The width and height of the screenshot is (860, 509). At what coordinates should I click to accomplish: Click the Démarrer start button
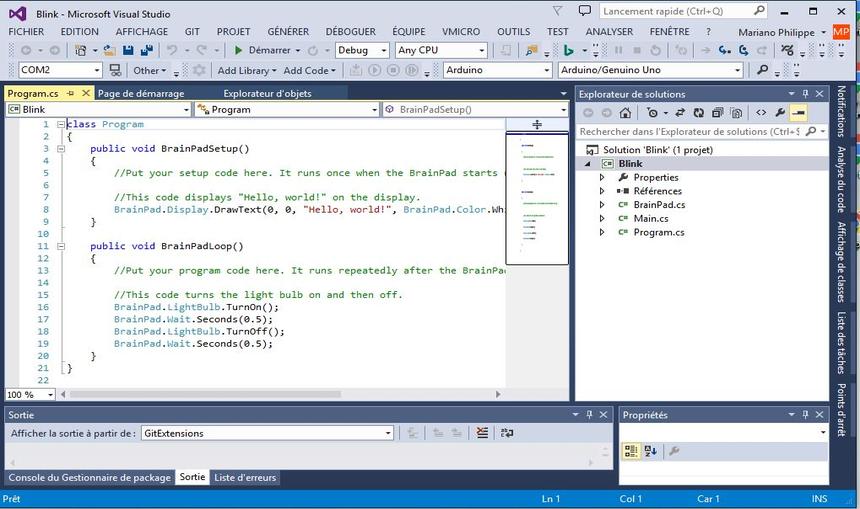tap(262, 50)
